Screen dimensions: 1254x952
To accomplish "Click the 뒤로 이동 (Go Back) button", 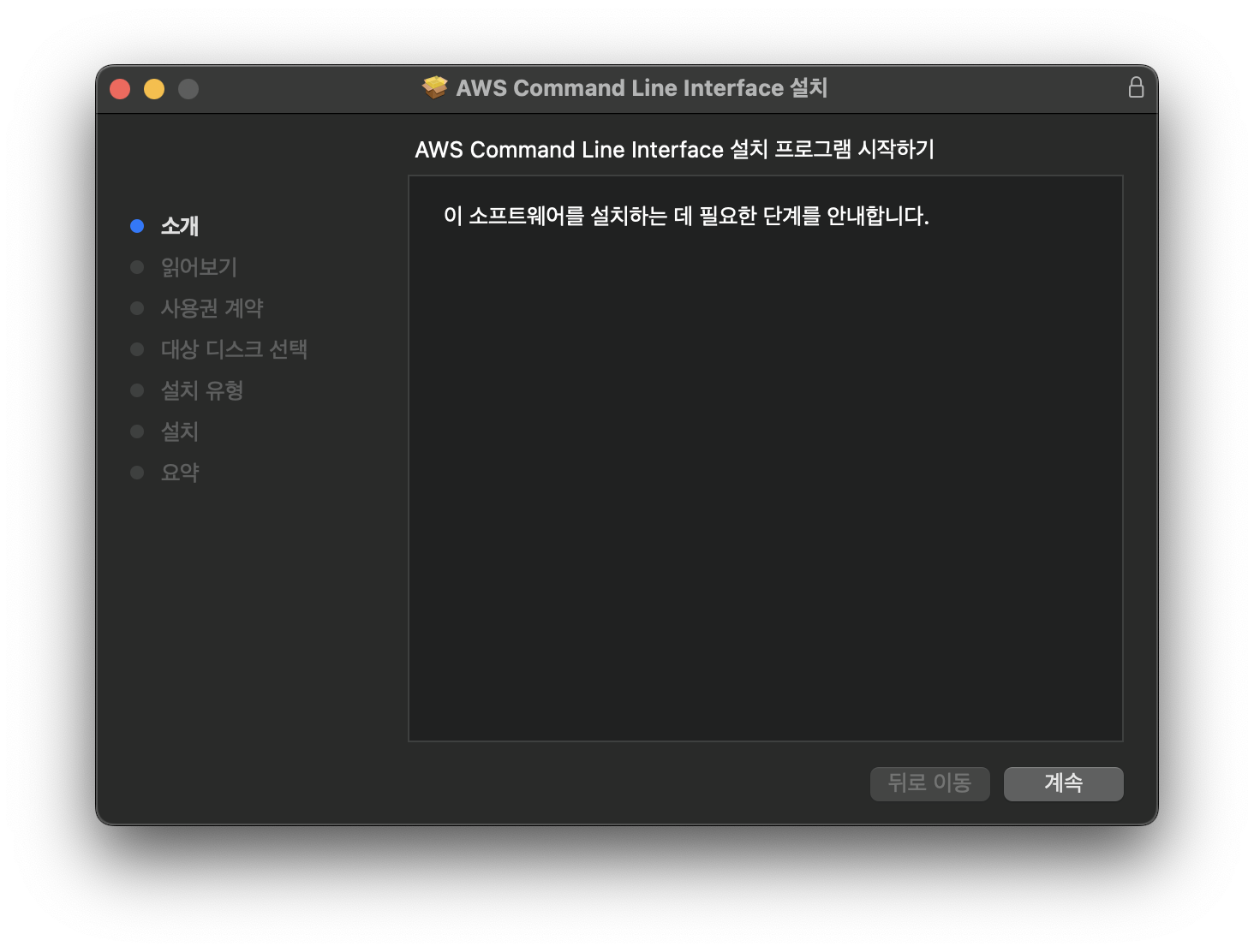I will 929,783.
